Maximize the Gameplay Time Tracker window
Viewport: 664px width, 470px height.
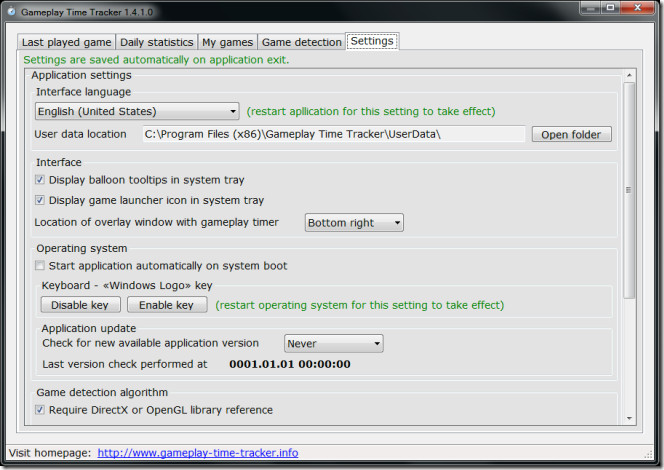610,8
